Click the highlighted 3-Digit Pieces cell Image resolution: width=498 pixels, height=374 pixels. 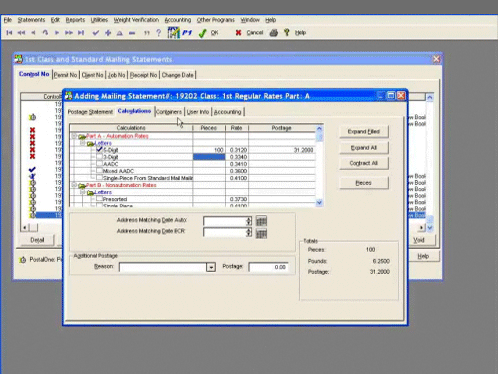click(209, 157)
